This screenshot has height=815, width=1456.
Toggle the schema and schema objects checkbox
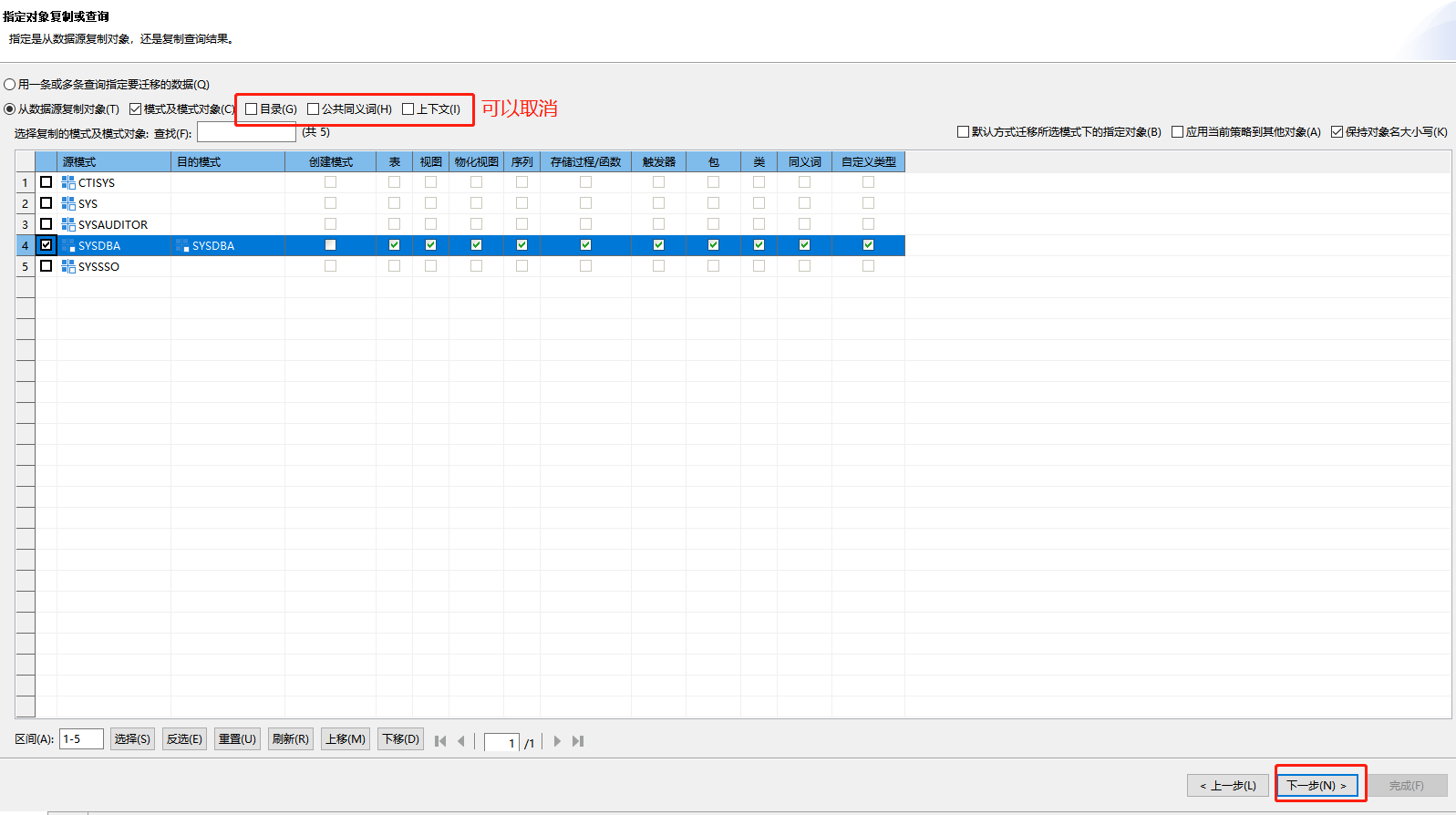(135, 108)
